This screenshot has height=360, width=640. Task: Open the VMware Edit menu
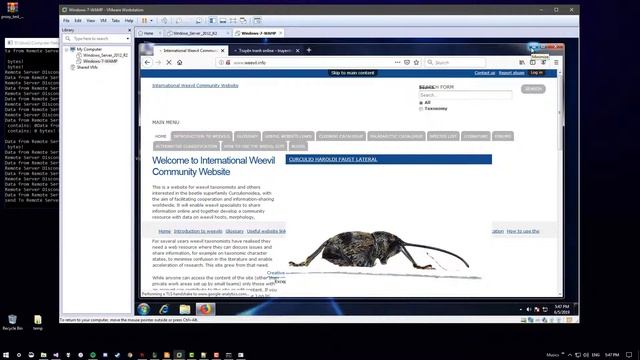coord(78,20)
